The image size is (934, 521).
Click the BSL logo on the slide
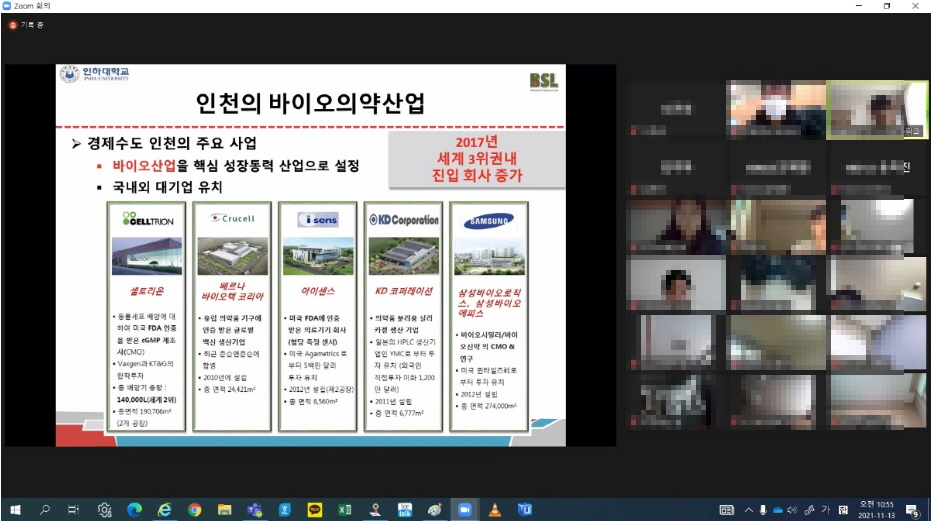pyautogui.click(x=543, y=82)
